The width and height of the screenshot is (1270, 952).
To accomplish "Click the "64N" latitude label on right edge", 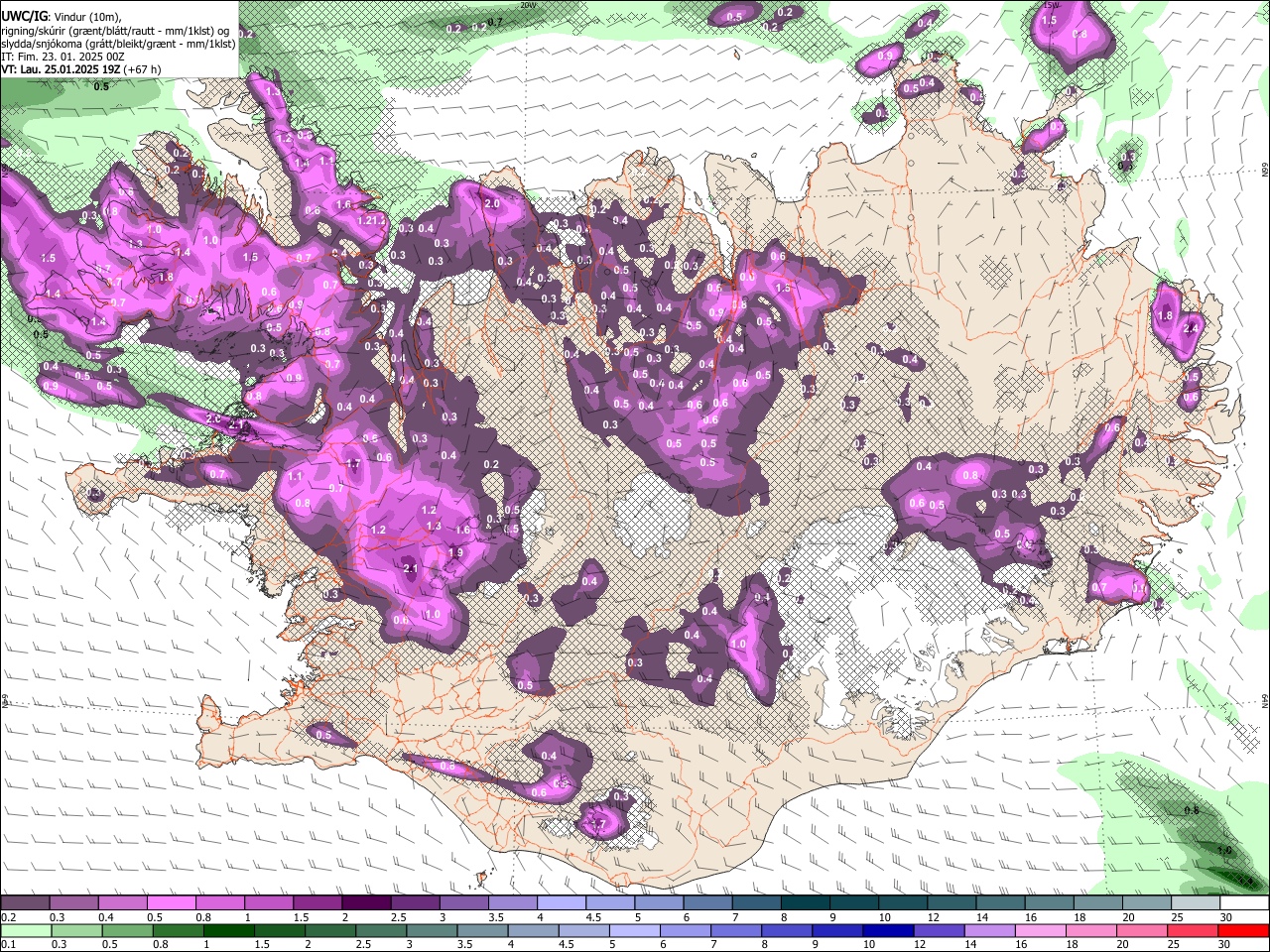I will pos(1265,702).
